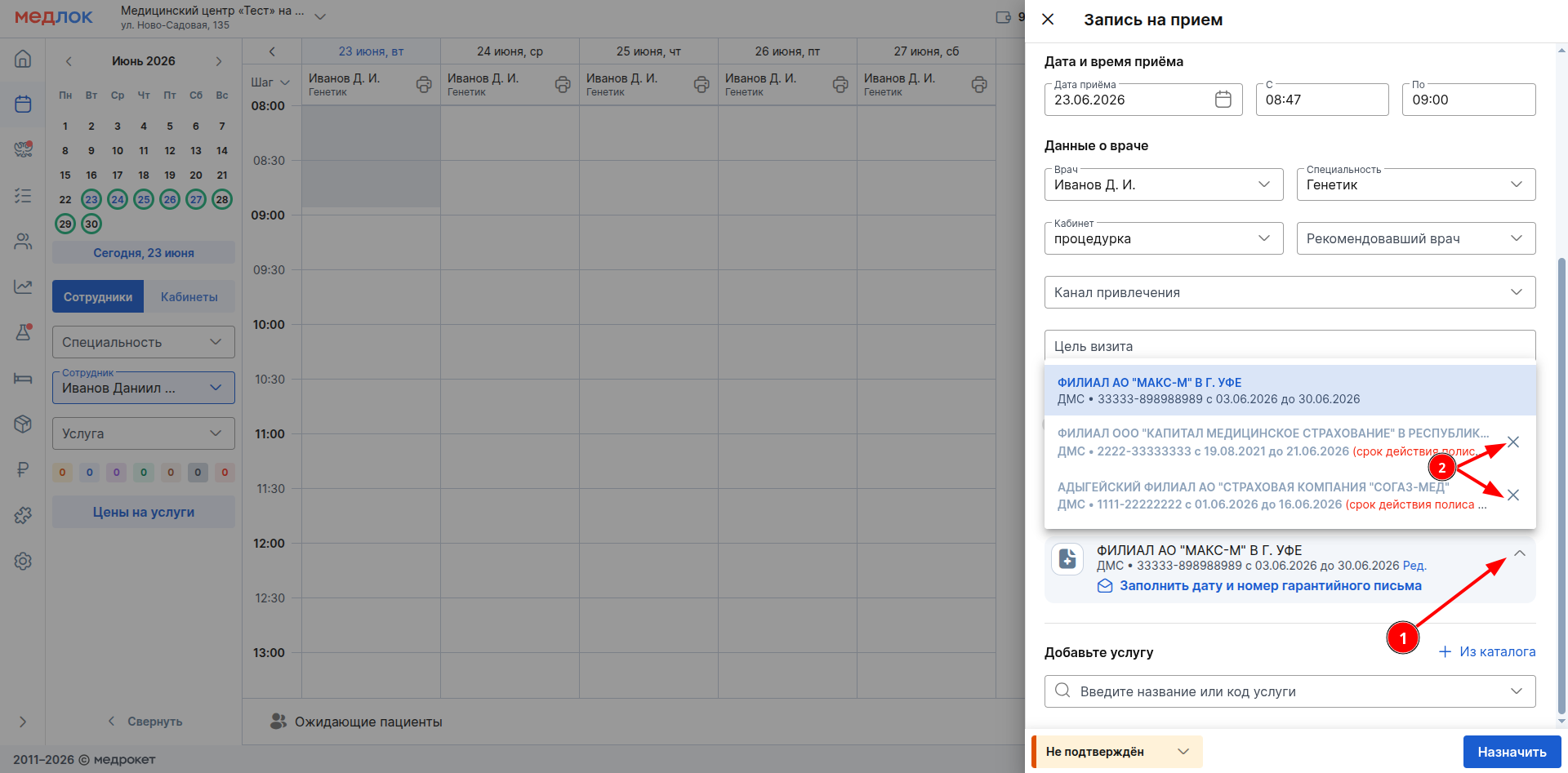Switch to the Кабинеты tab
Viewport: 1568px width, 773px height.
click(x=189, y=296)
